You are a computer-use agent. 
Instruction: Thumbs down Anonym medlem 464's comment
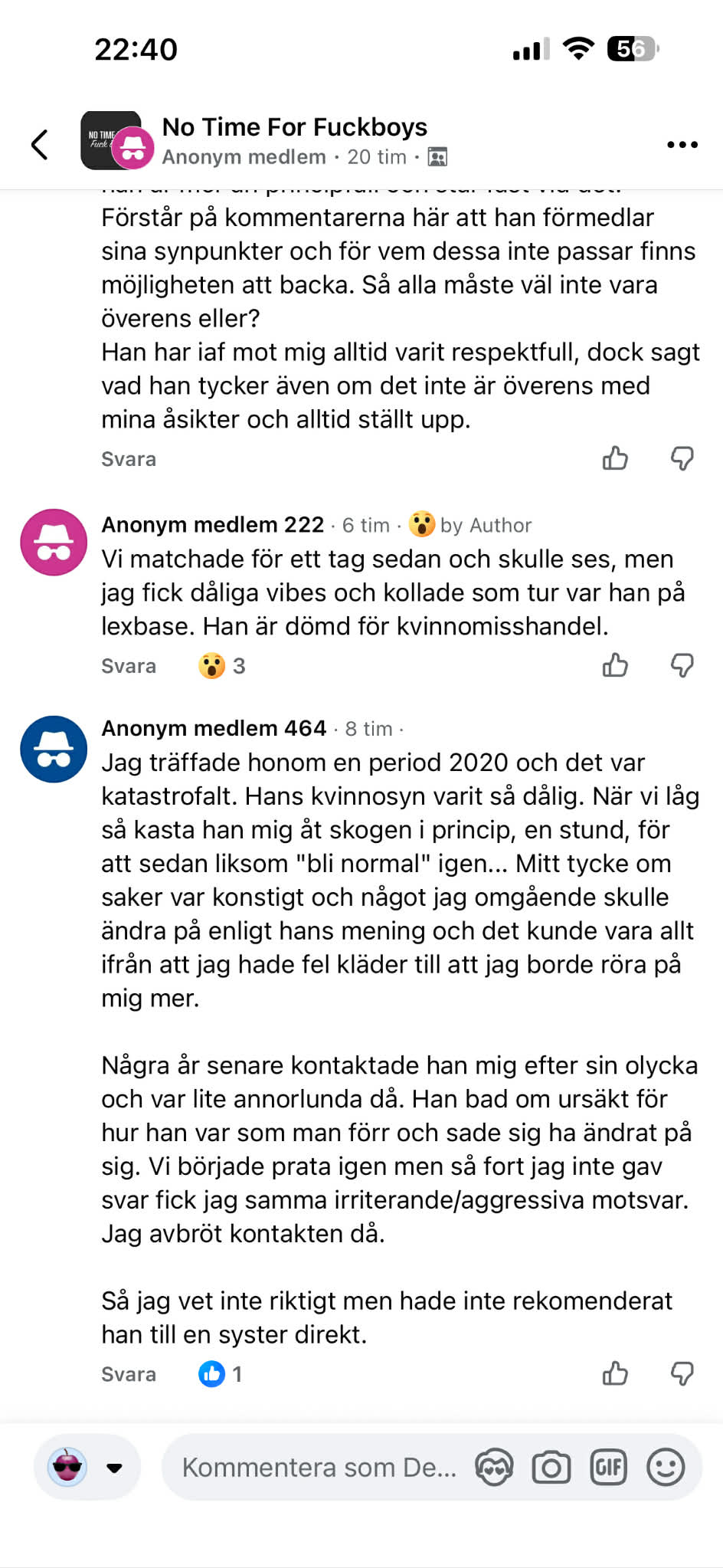click(x=682, y=1373)
